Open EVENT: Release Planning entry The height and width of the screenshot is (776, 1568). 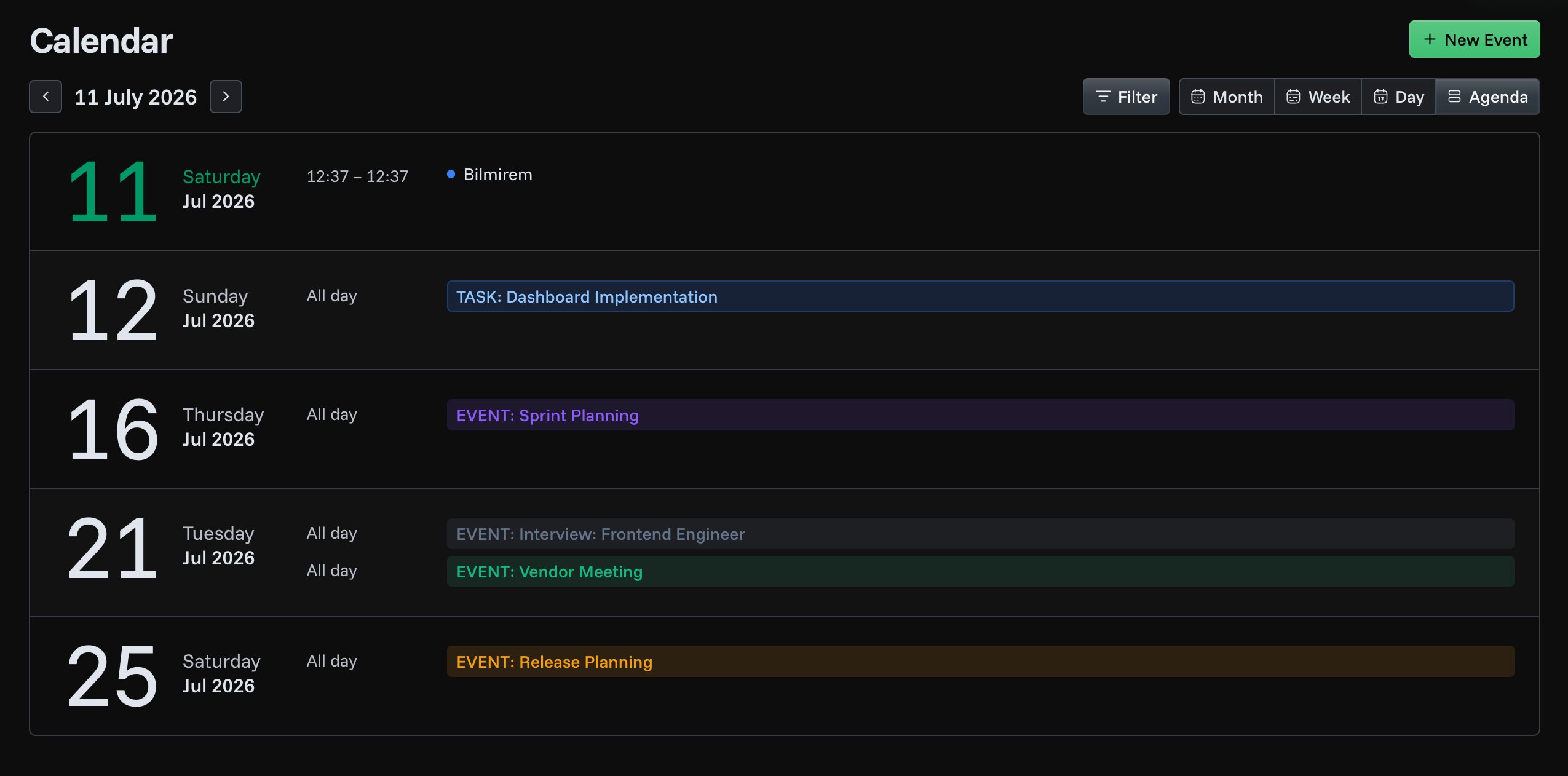point(980,662)
